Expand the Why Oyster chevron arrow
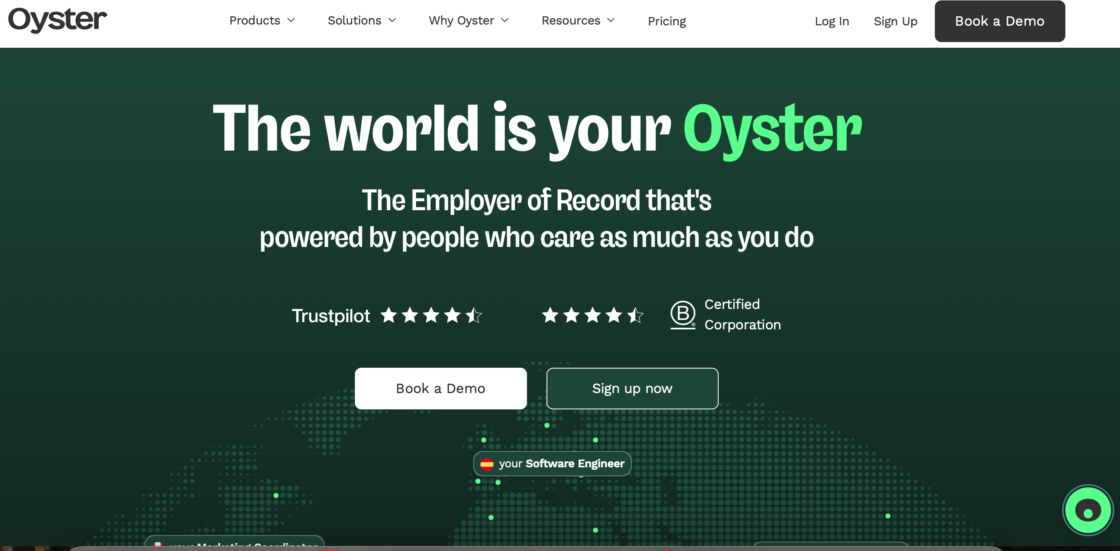Viewport: 1120px width, 551px height. [x=504, y=21]
